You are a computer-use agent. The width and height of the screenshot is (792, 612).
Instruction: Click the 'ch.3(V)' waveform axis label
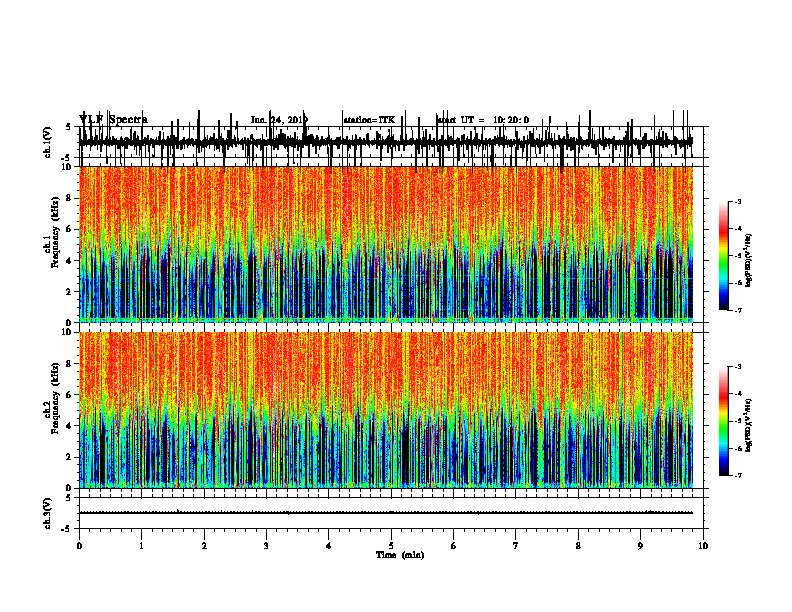point(48,513)
